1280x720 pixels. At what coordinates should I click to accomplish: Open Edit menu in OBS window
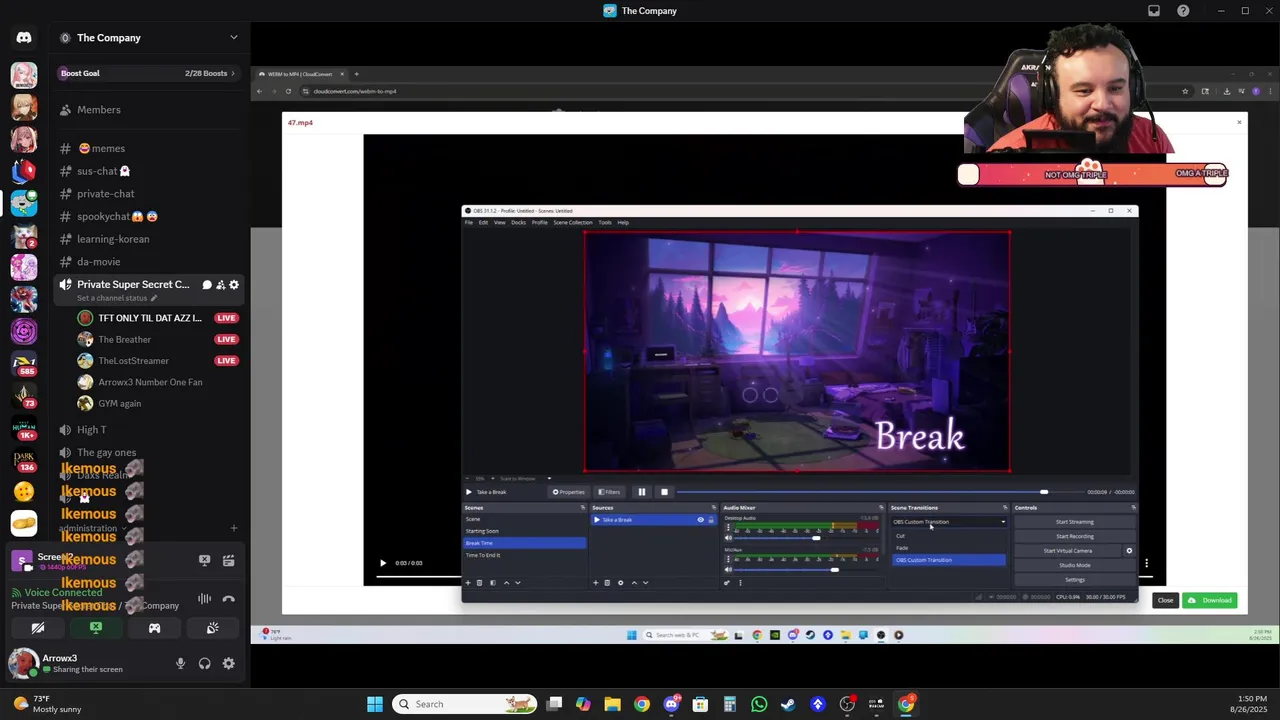coord(483,222)
